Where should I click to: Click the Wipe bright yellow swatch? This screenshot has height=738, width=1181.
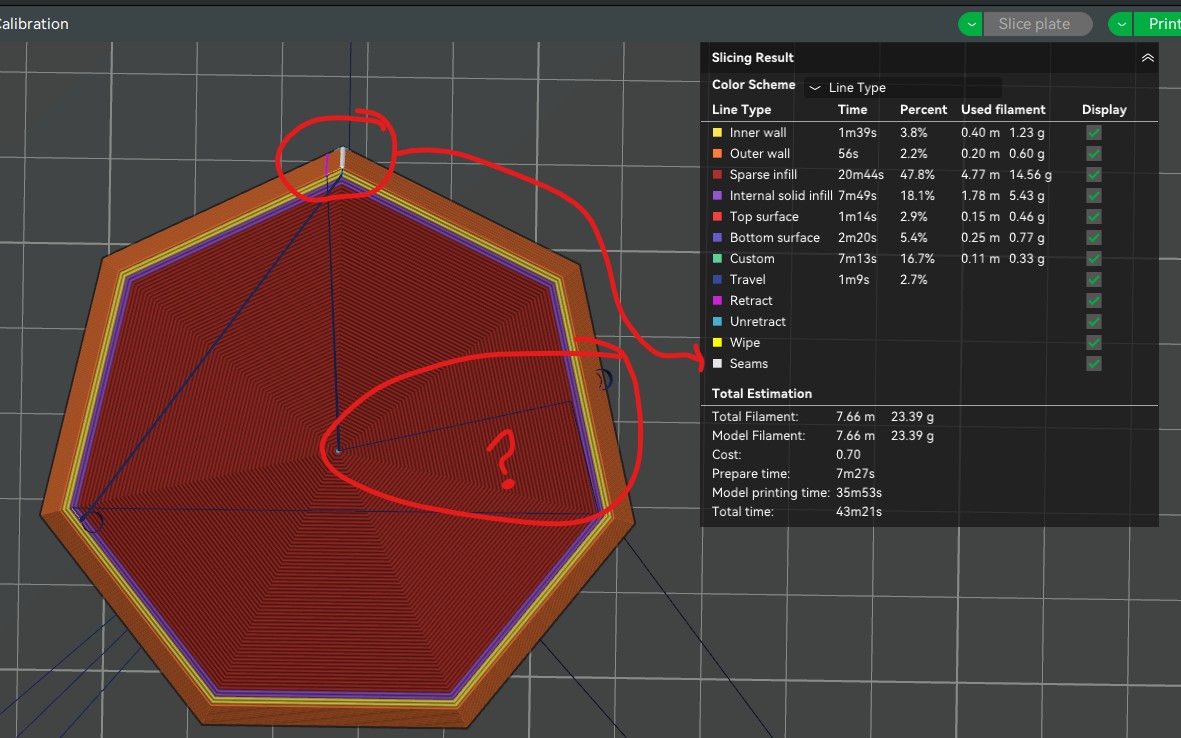click(717, 343)
